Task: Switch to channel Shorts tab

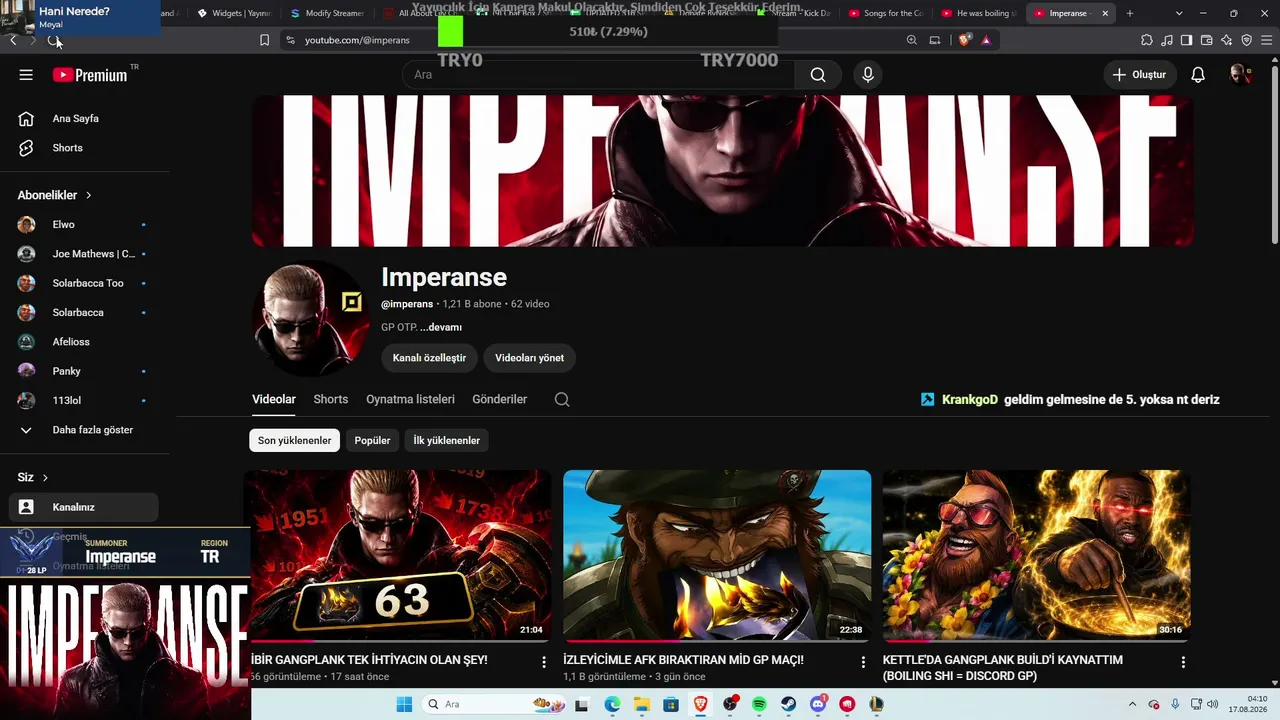Action: [331, 399]
